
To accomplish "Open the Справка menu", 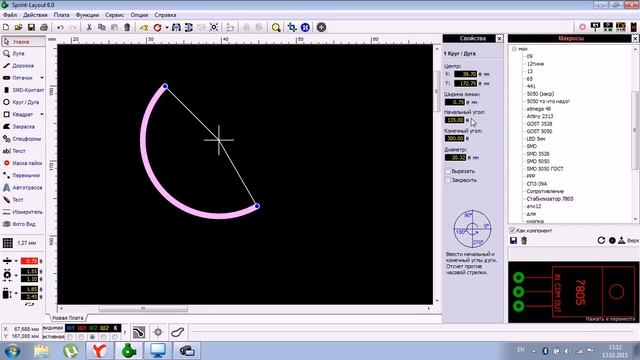I will pos(165,15).
